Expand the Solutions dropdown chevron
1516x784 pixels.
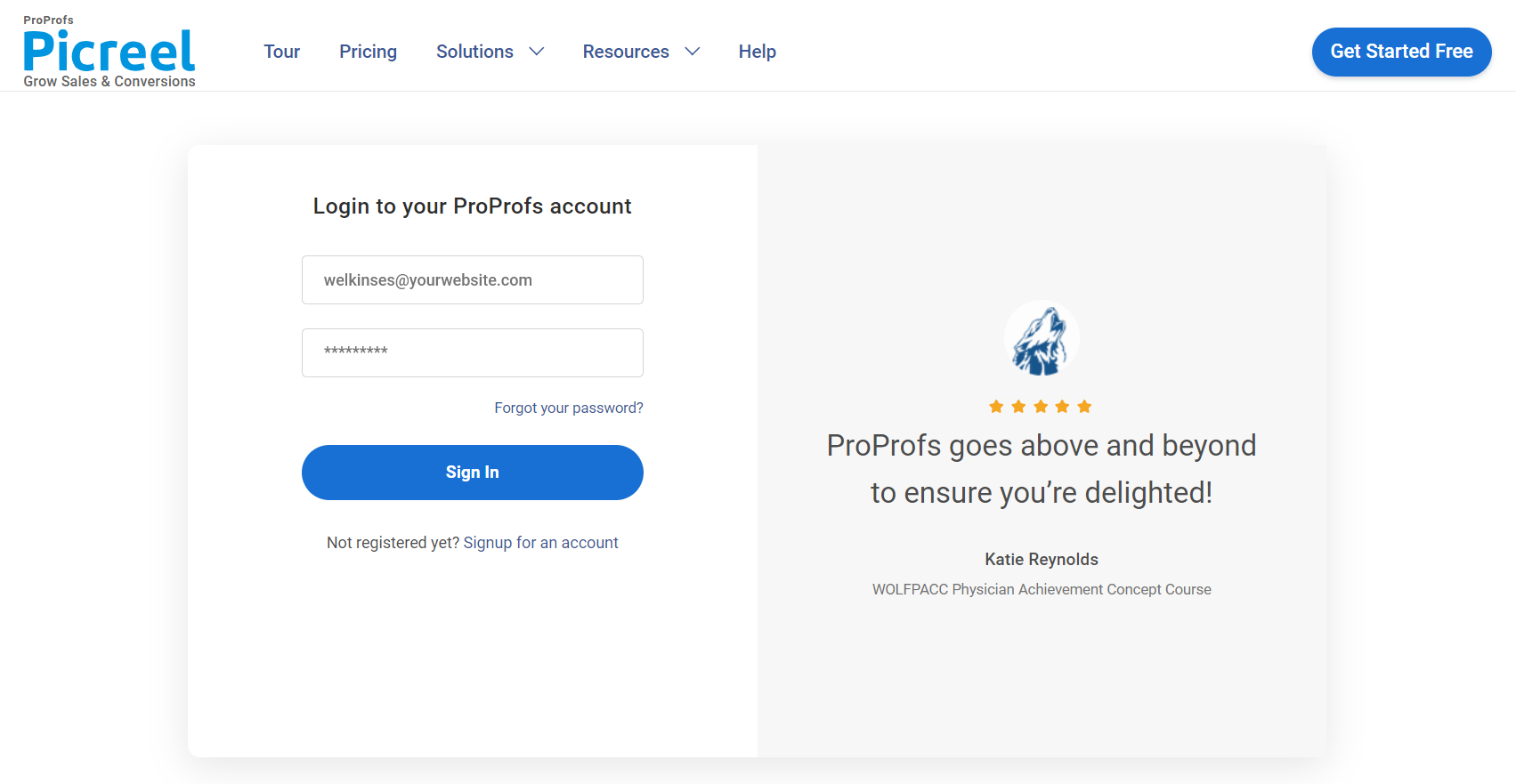pyautogui.click(x=537, y=52)
